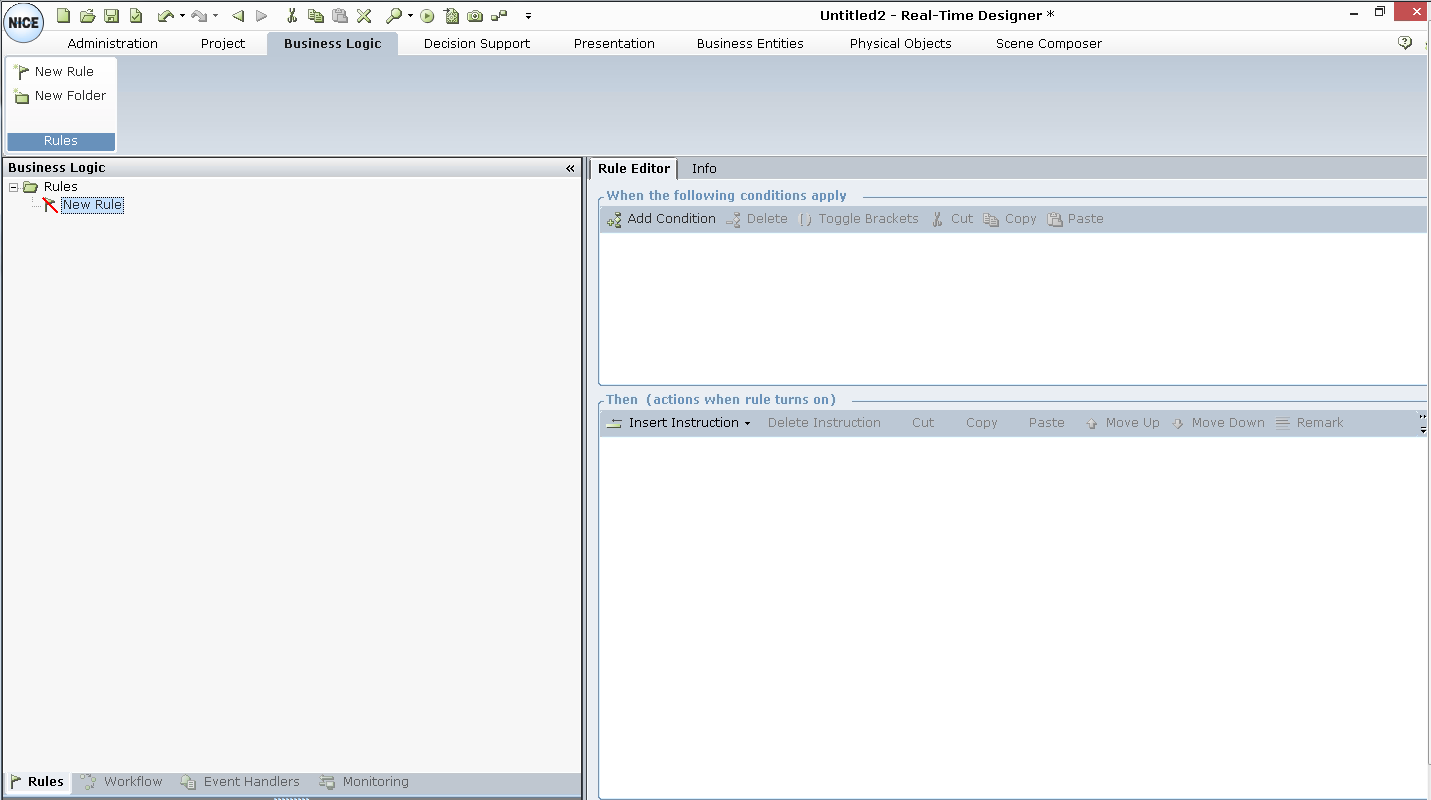Click the magnifier search icon
This screenshot has width=1431, height=800.
click(394, 16)
